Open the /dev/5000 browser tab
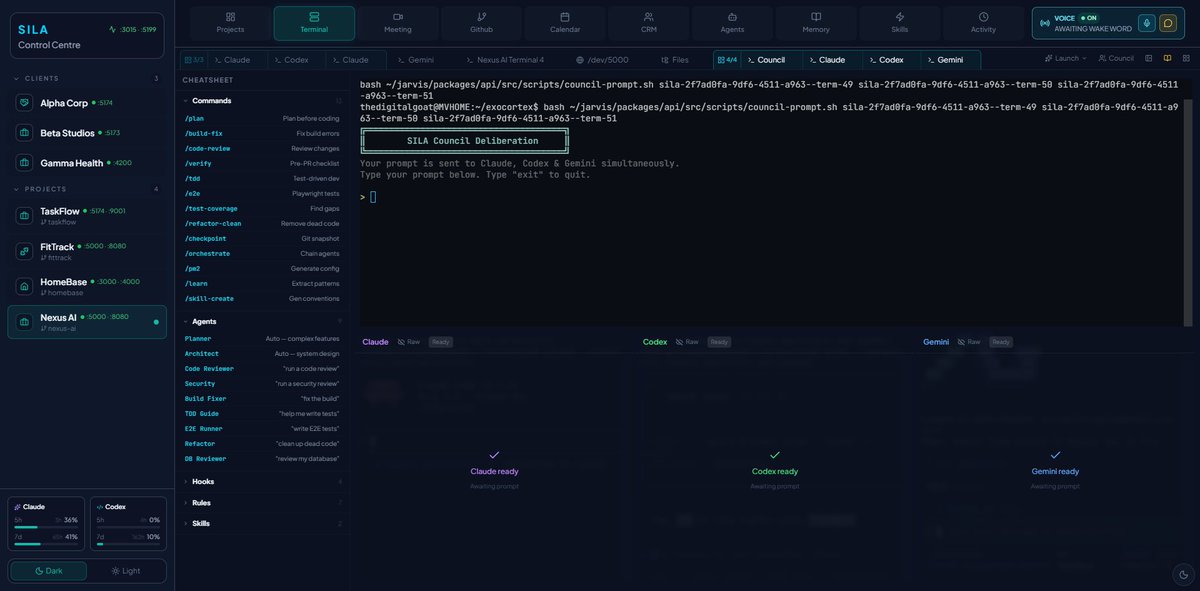This screenshot has height=591, width=1200. click(602, 60)
